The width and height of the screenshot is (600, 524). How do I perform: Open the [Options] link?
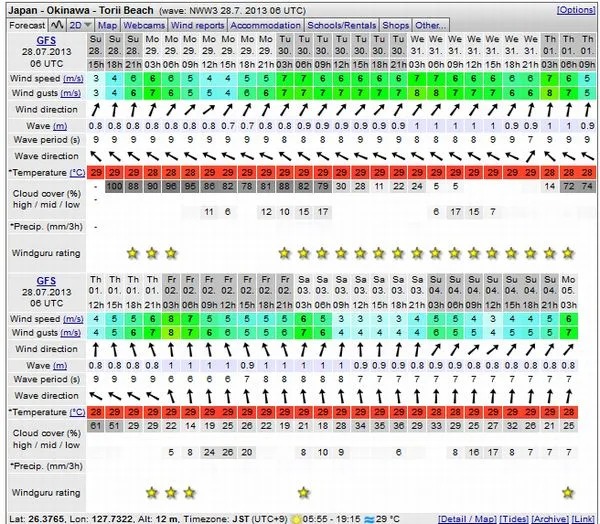(575, 9)
